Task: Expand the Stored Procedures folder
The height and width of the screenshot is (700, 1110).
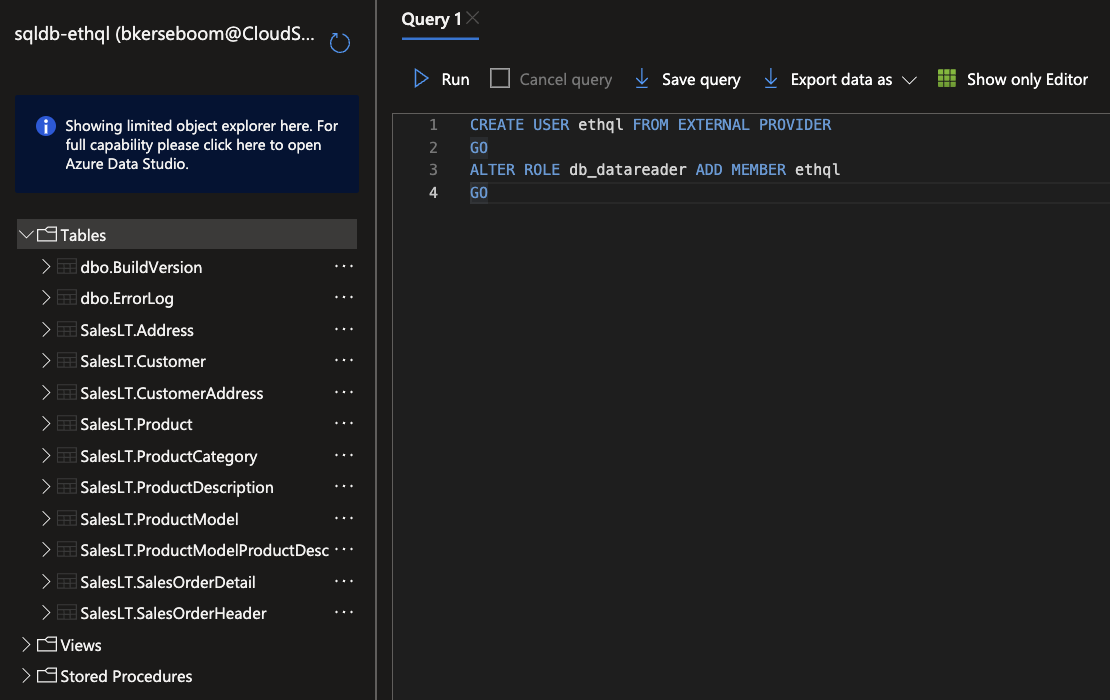Action: tap(26, 676)
